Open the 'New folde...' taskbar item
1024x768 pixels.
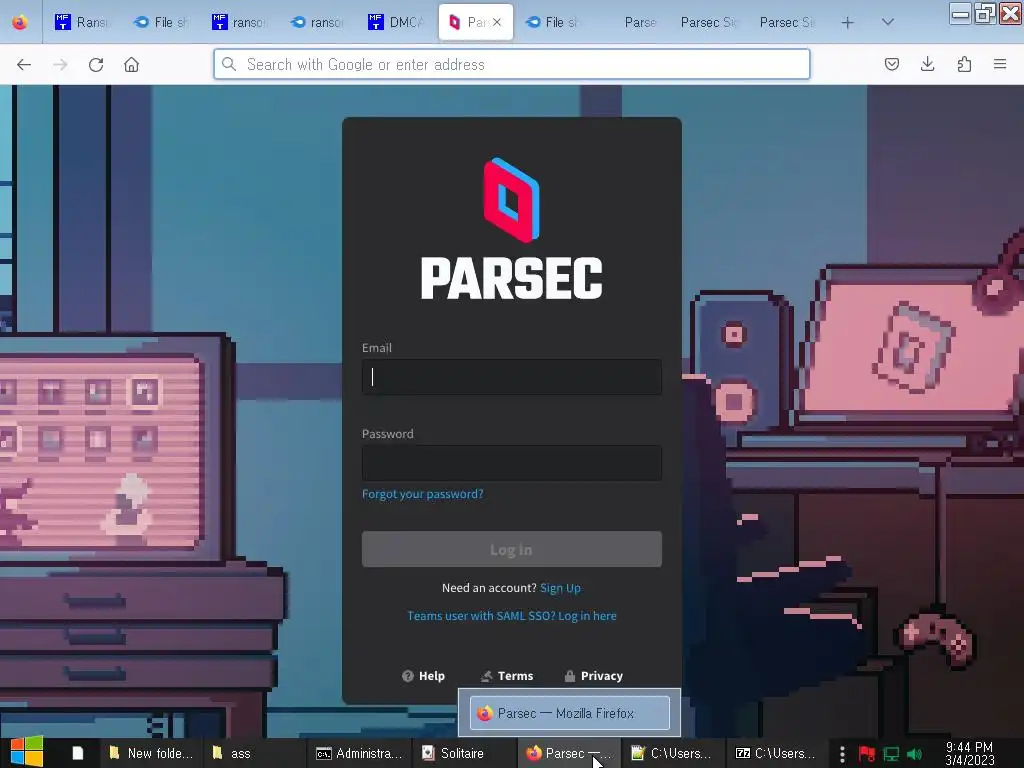pos(151,753)
